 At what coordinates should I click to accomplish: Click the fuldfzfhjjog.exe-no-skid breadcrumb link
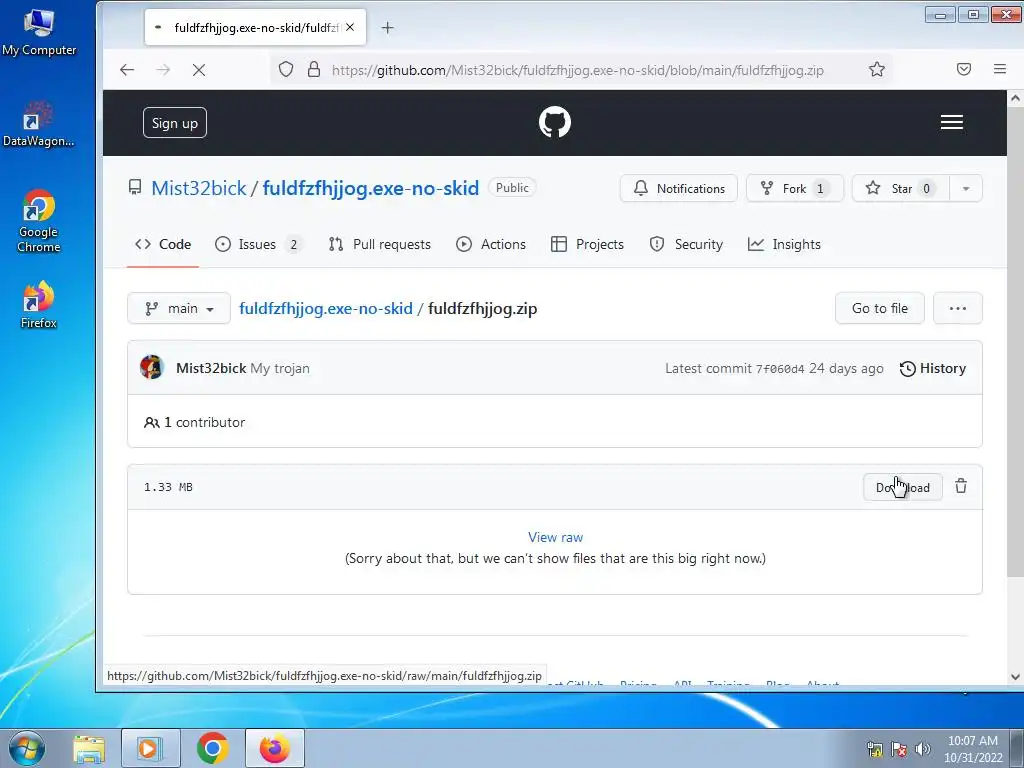point(326,308)
